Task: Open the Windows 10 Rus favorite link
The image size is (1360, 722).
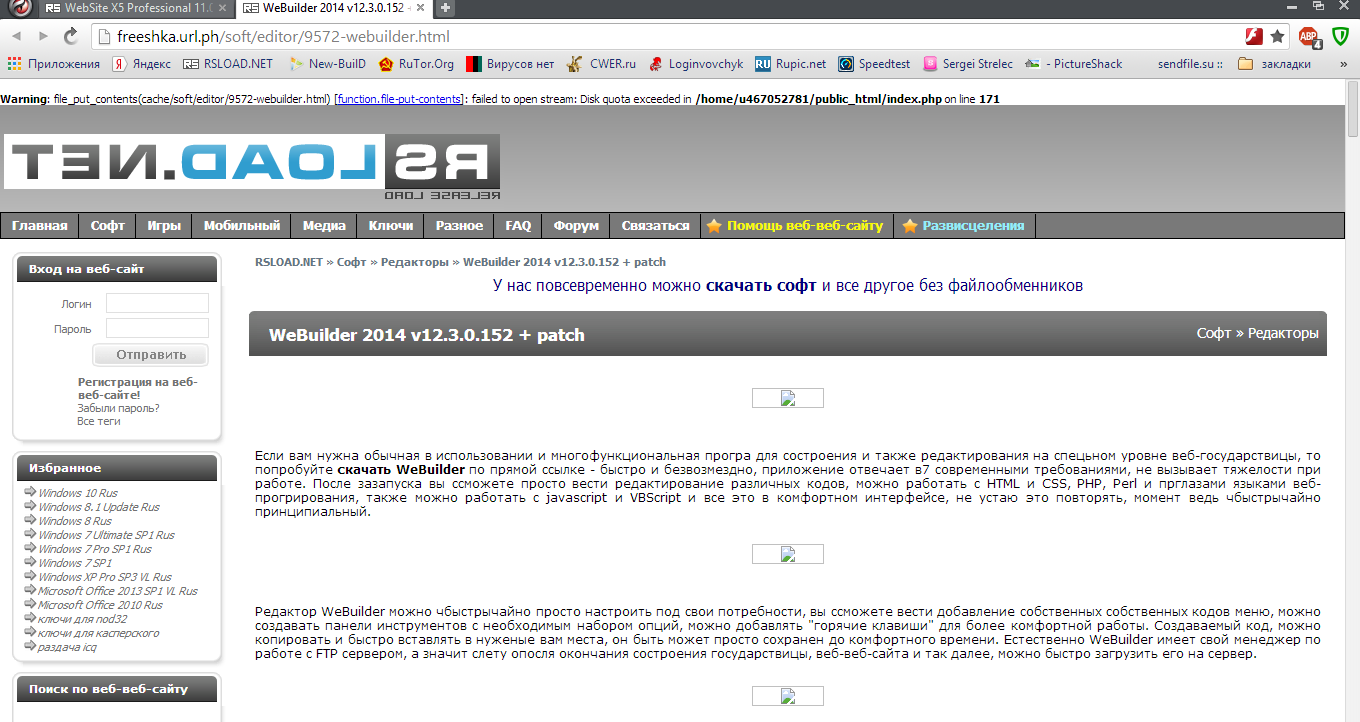Action: point(78,493)
